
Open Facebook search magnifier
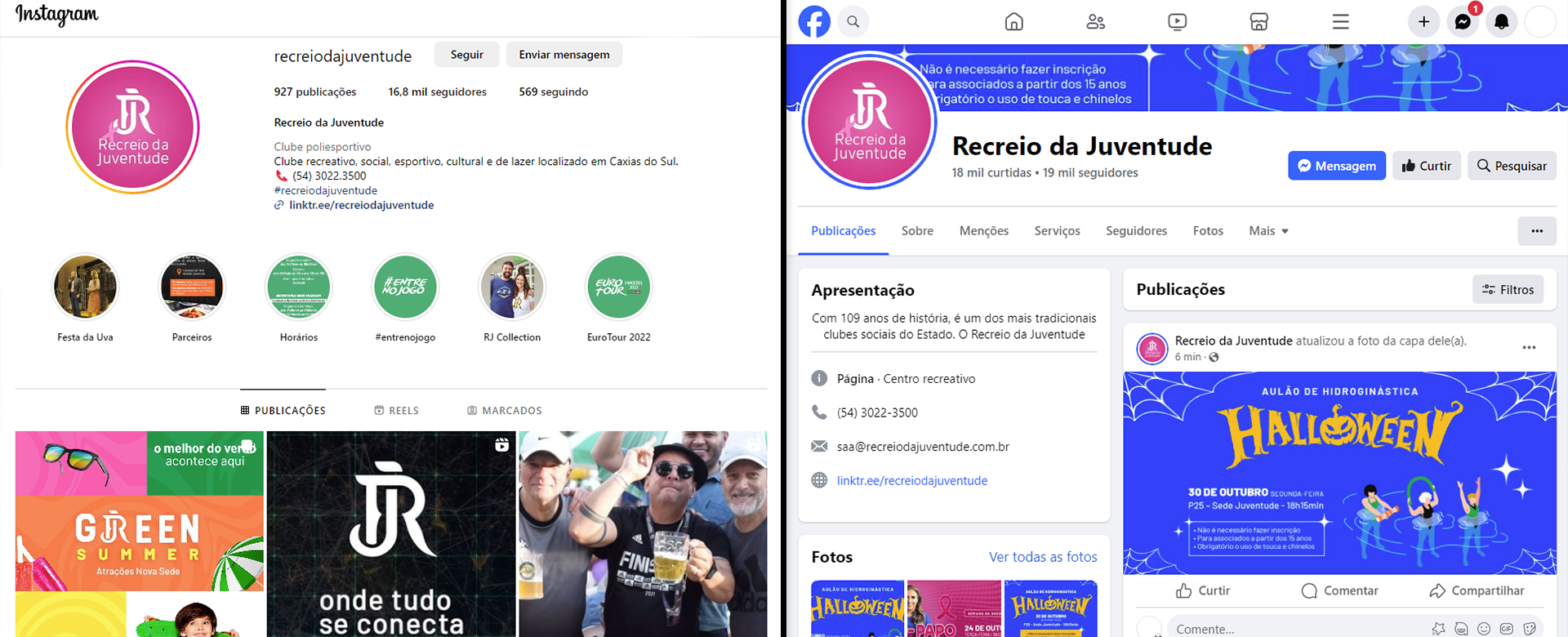853,21
